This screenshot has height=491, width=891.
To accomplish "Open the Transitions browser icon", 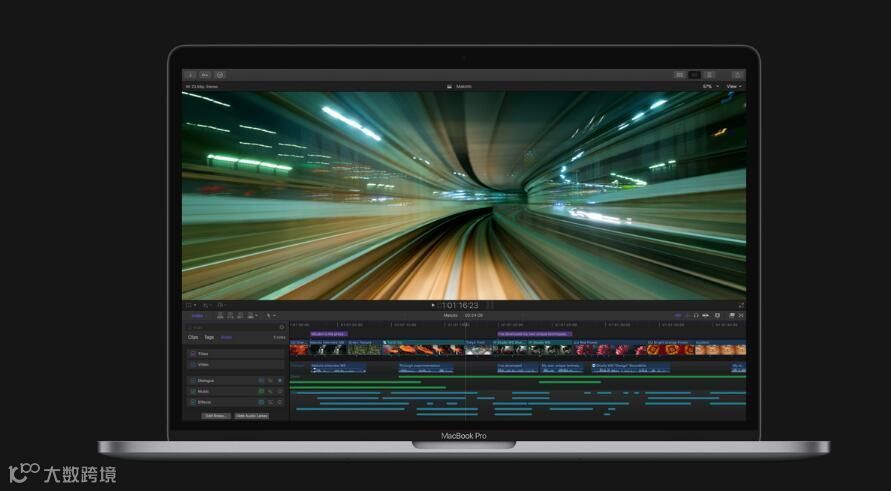I will pos(740,315).
